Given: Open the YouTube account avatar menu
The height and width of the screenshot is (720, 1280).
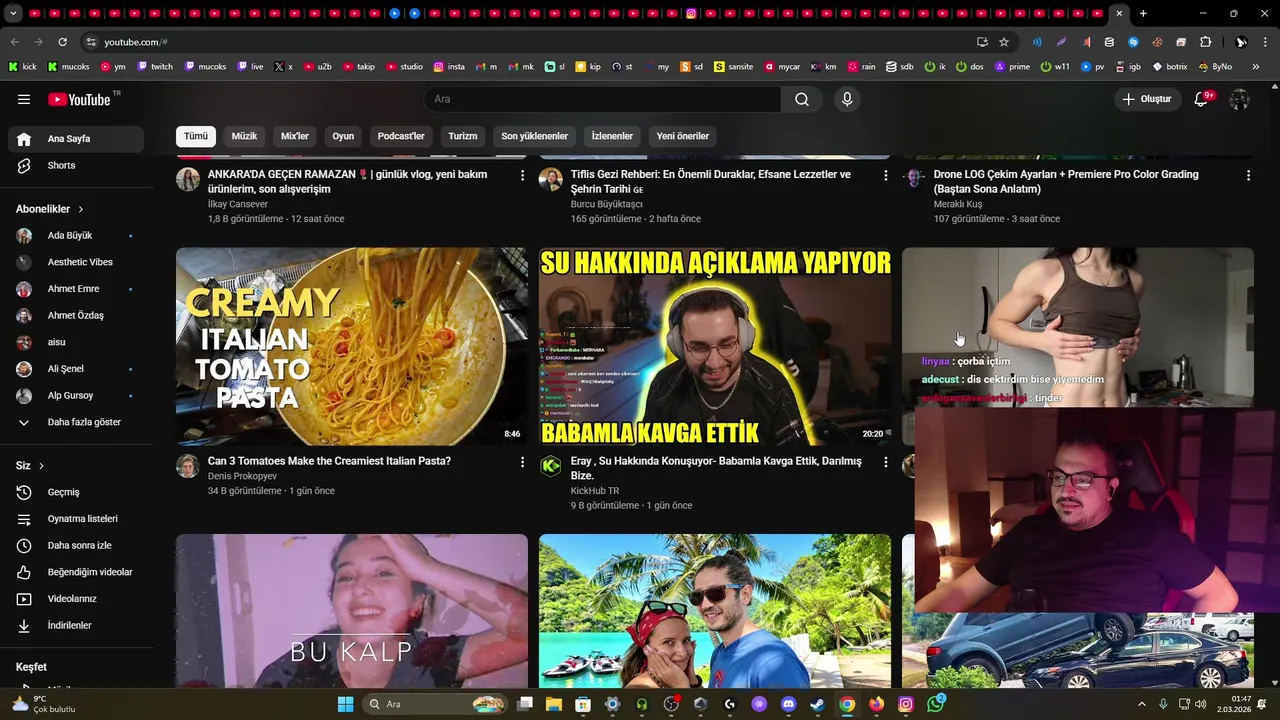Looking at the screenshot, I should click(1240, 99).
